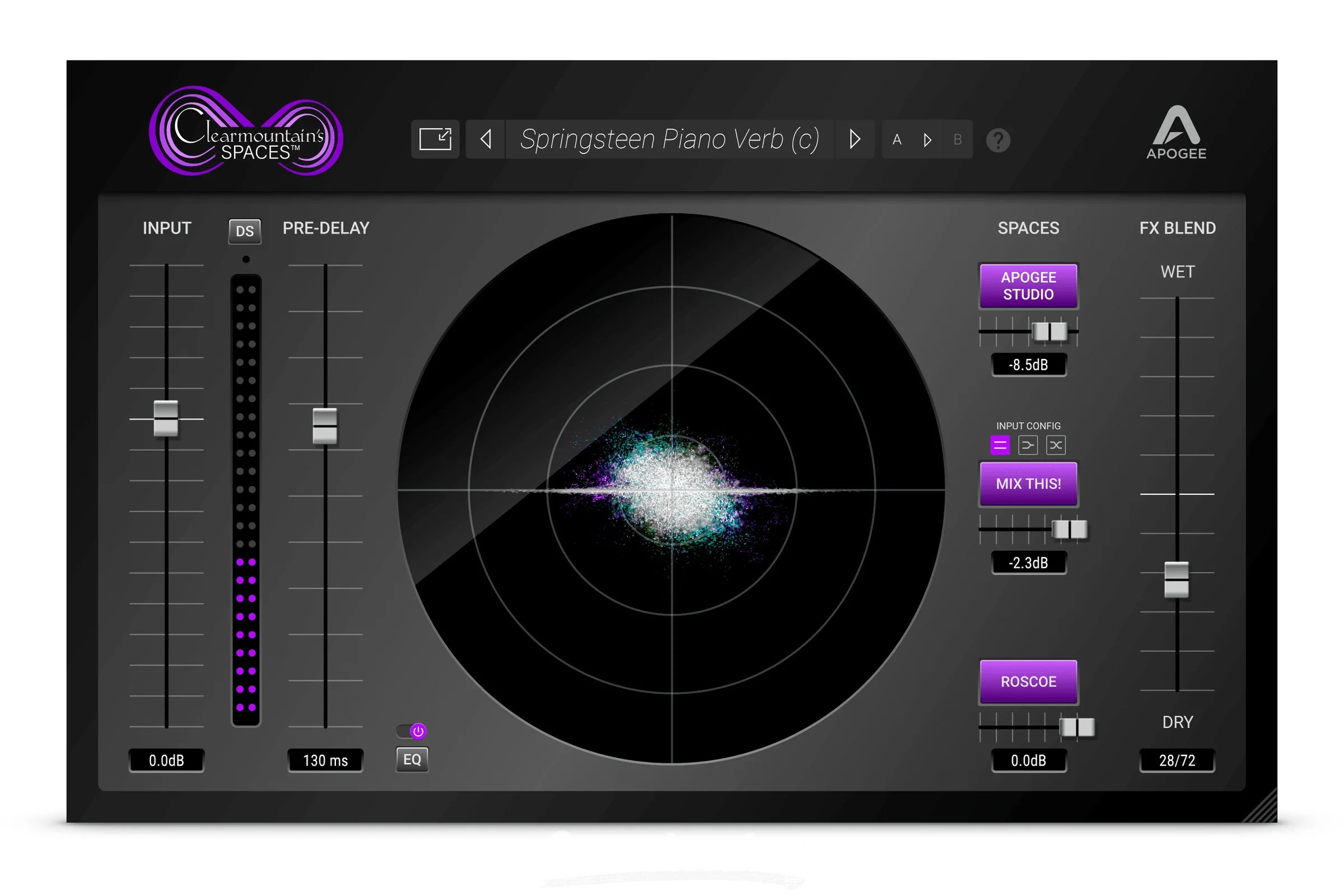Open the preset browser window icon
This screenshot has height=896, width=1344.
pos(436,139)
